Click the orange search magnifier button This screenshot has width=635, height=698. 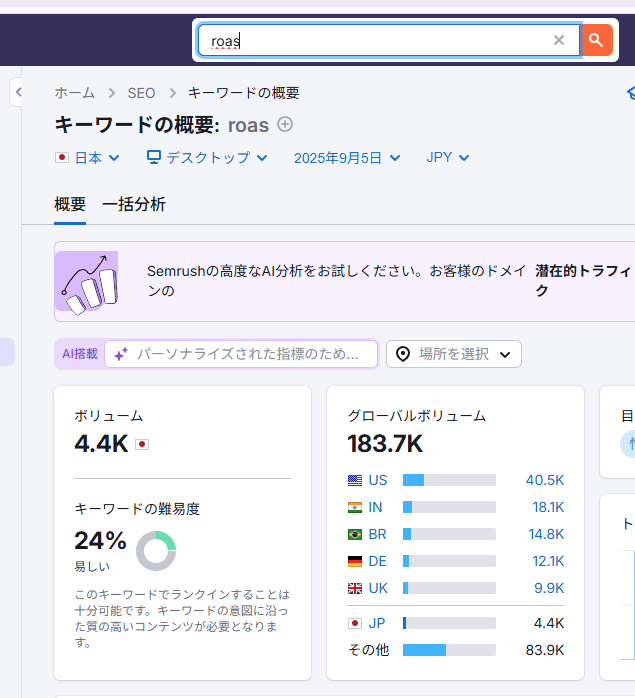pos(596,40)
